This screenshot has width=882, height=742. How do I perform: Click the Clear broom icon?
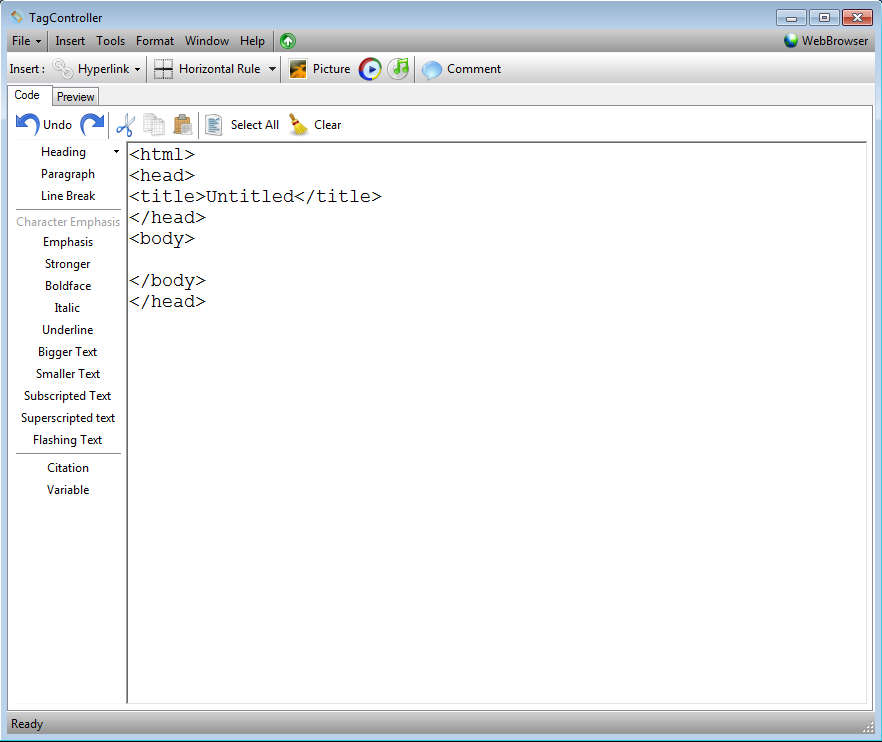point(298,125)
